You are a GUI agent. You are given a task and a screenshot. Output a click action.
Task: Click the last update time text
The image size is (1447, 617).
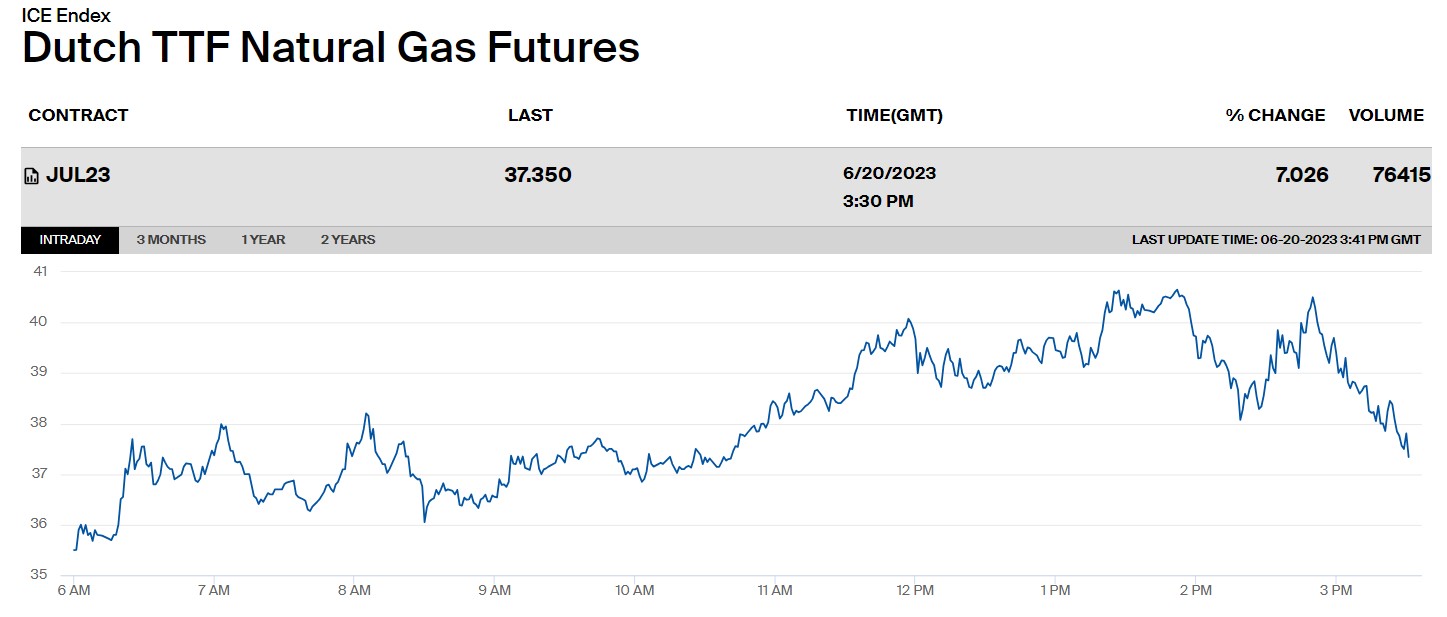1276,240
